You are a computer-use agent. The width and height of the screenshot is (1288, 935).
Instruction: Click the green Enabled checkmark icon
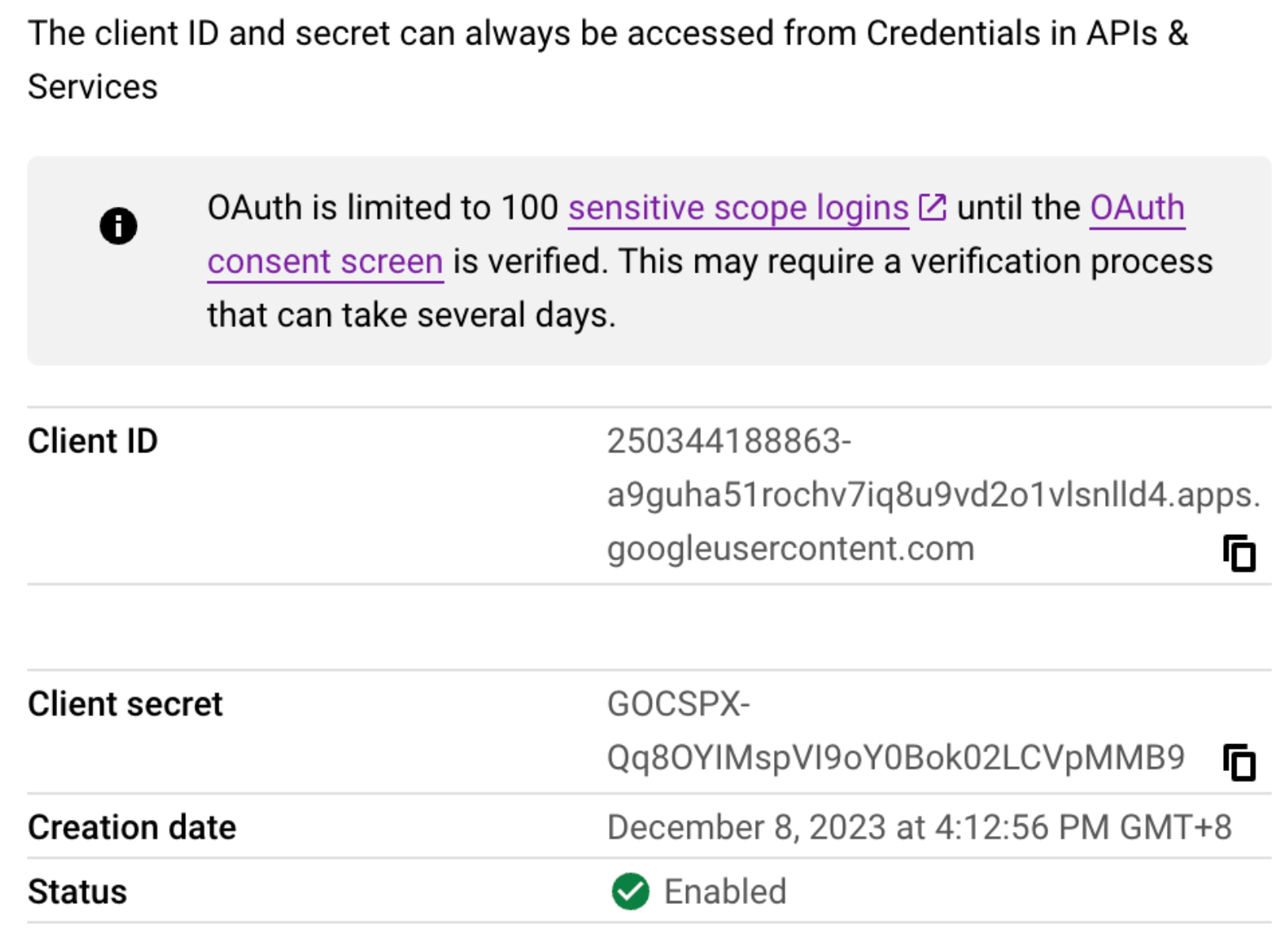pyautogui.click(x=631, y=891)
